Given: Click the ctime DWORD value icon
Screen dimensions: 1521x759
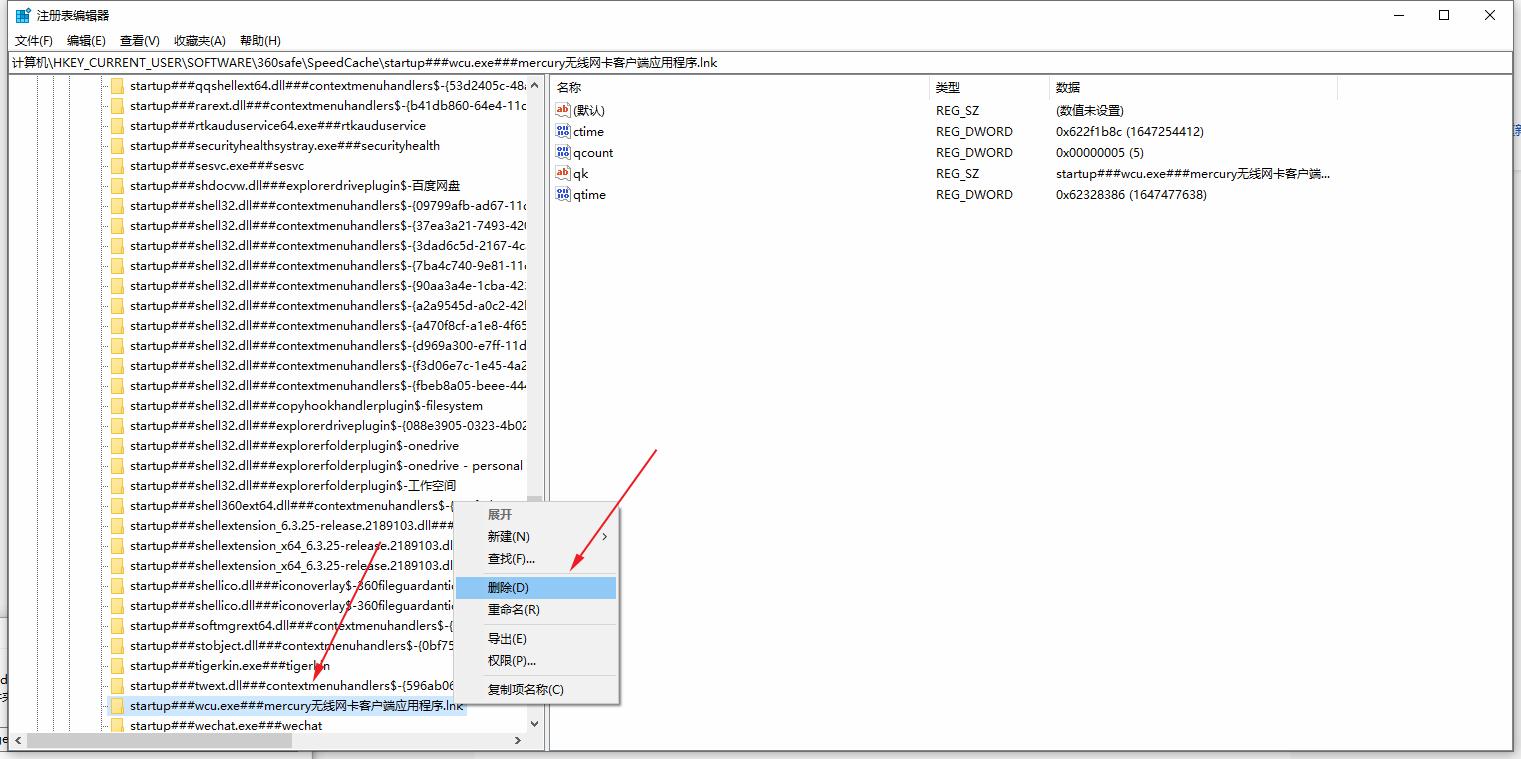Looking at the screenshot, I should coord(563,132).
